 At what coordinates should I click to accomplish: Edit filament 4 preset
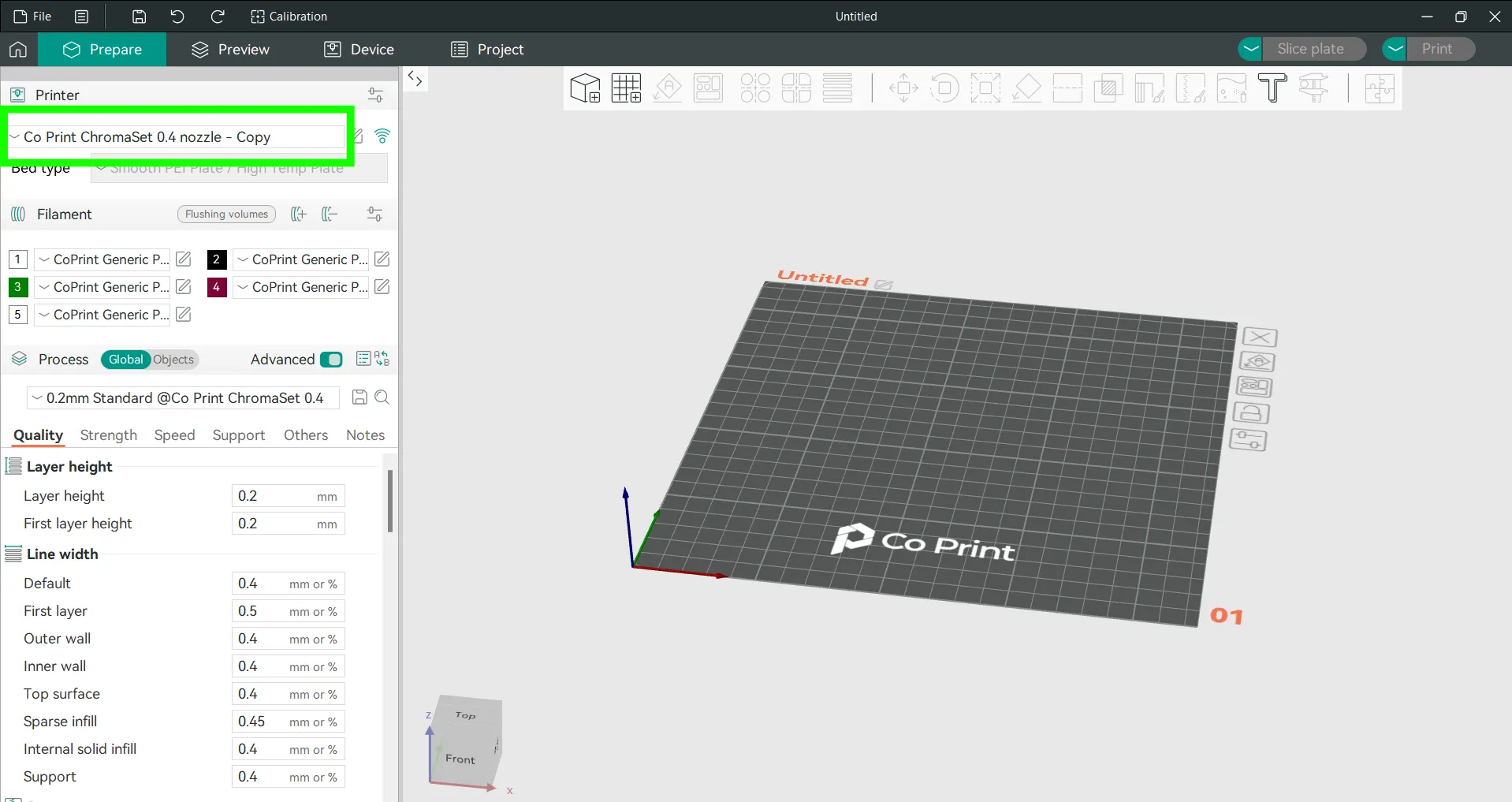pyautogui.click(x=382, y=286)
